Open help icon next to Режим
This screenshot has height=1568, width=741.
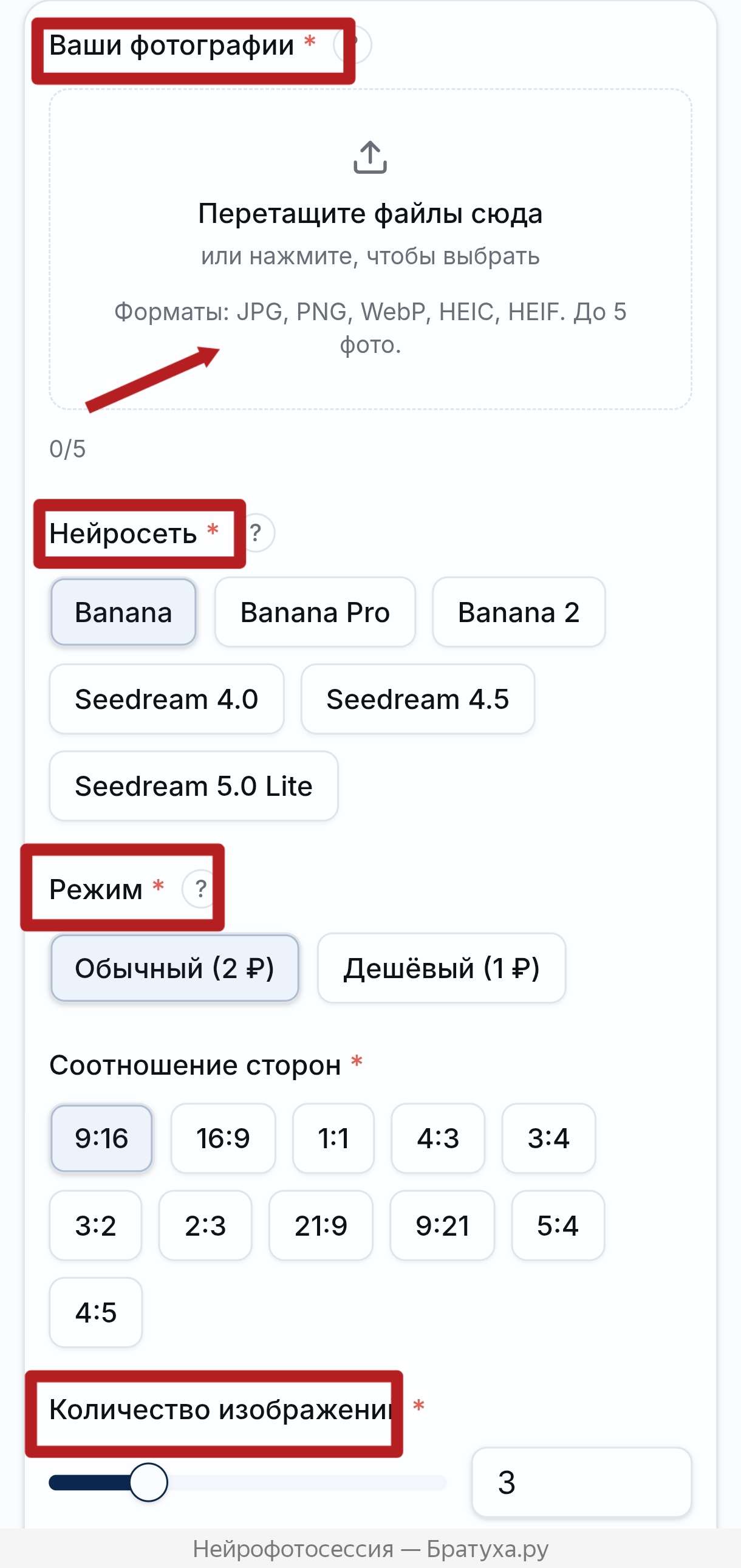point(200,889)
